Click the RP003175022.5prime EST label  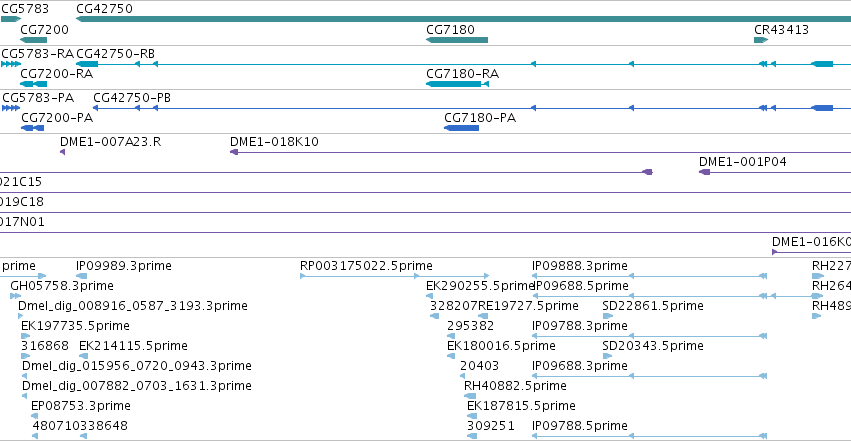[366, 266]
